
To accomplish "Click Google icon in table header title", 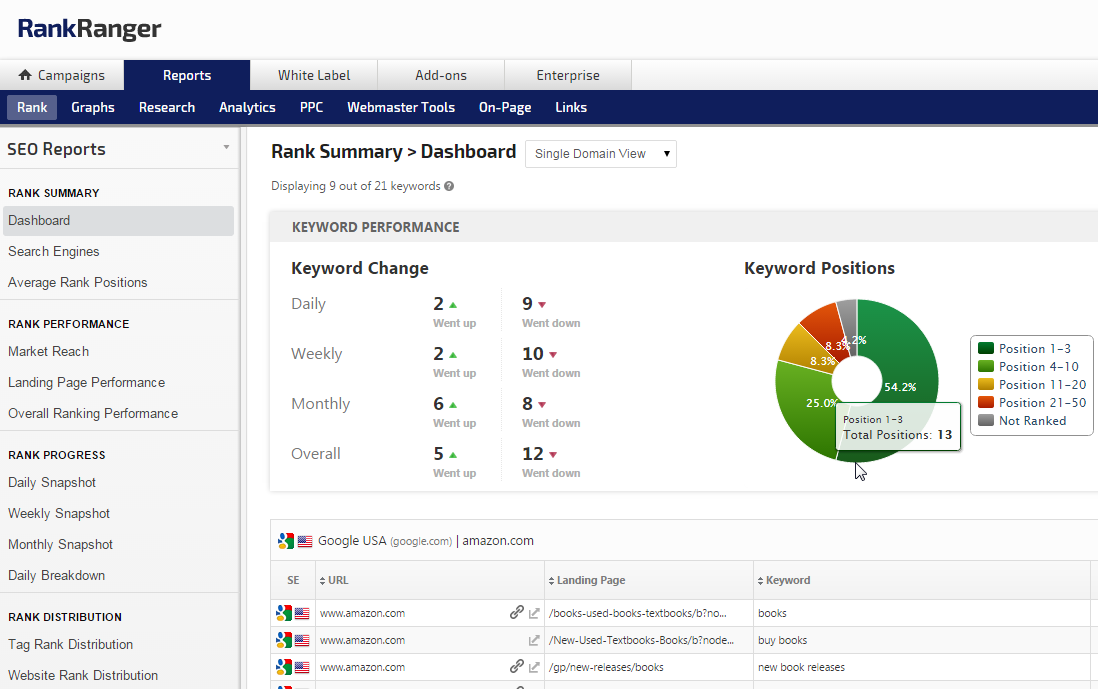I will click(x=286, y=541).
